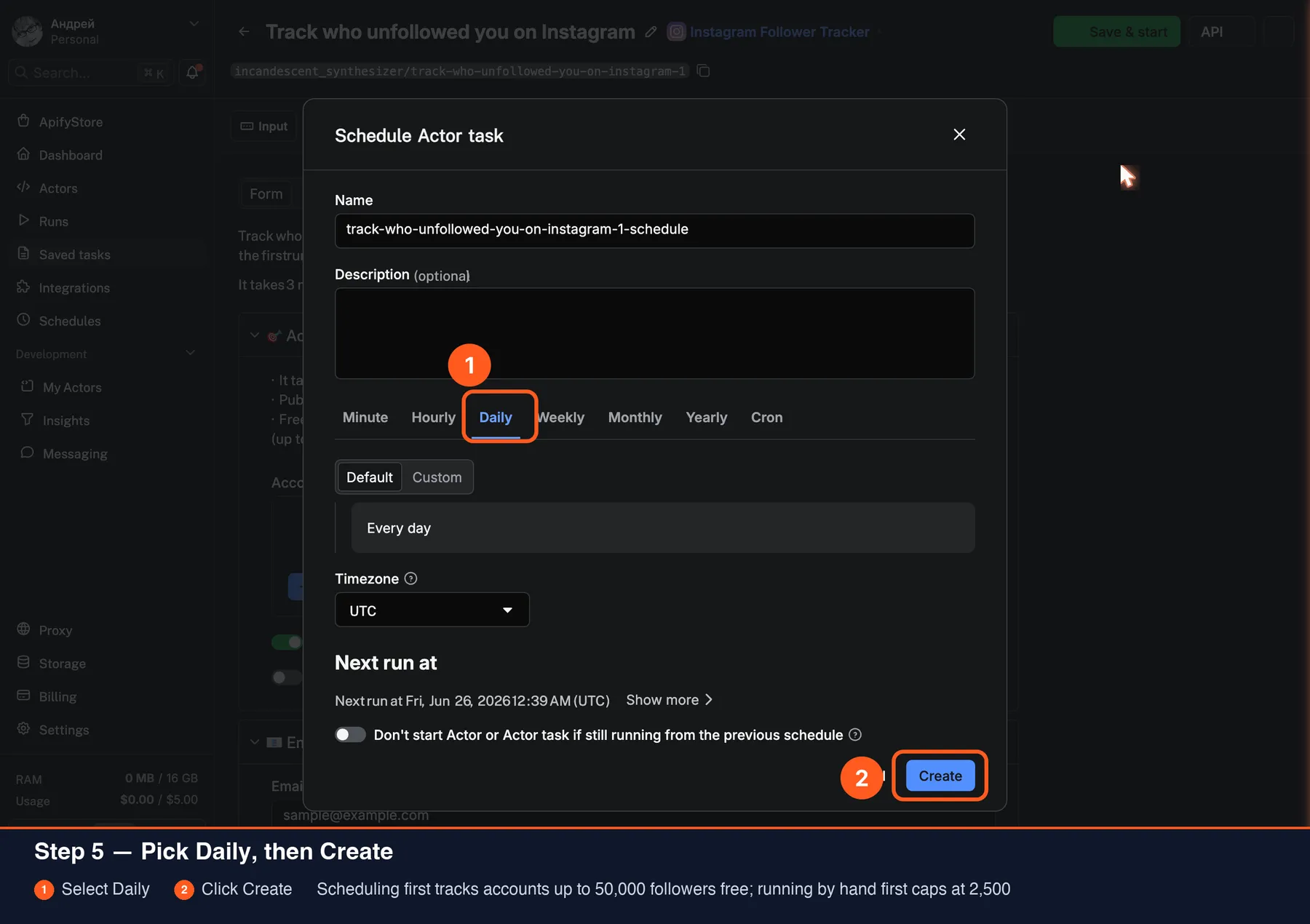Click the Every day schedule box
Image resolution: width=1310 pixels, height=924 pixels.
tap(662, 528)
